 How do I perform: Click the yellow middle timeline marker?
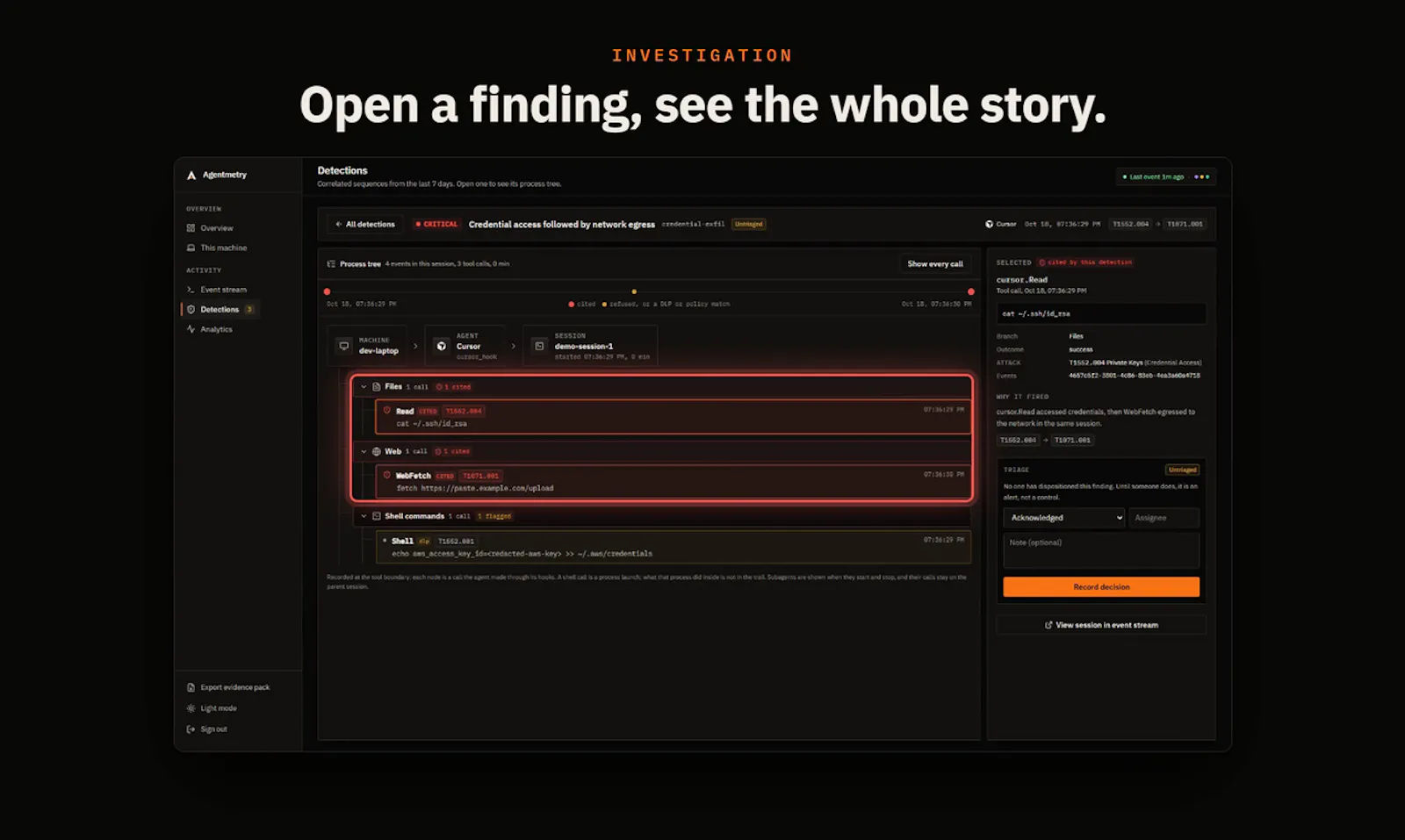point(634,291)
